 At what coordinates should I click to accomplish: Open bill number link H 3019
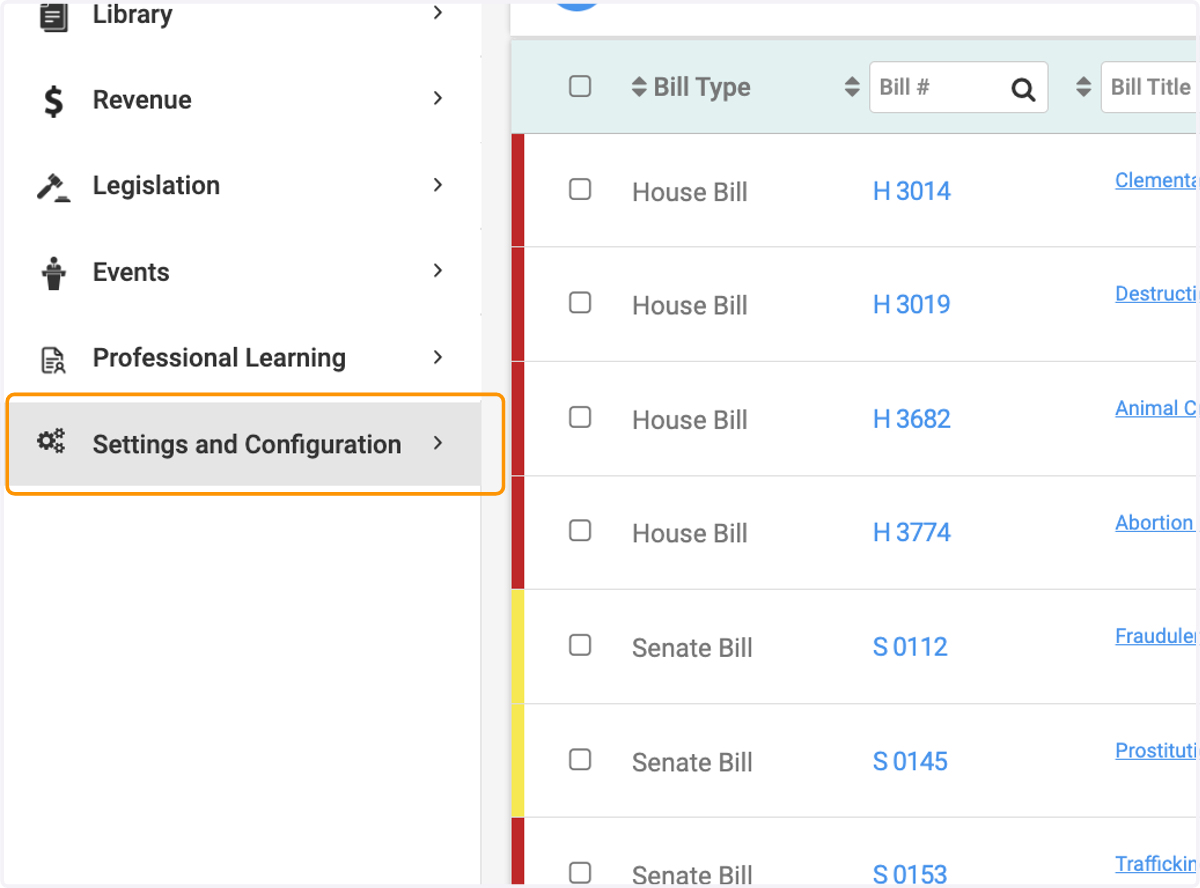[x=912, y=304]
